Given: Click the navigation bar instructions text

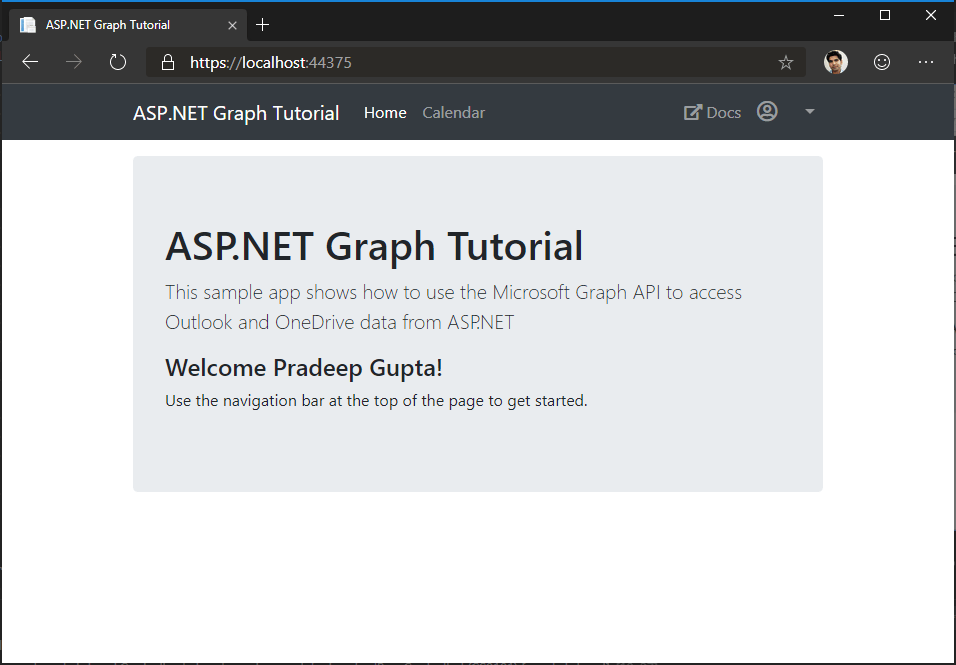Looking at the screenshot, I should click(376, 400).
